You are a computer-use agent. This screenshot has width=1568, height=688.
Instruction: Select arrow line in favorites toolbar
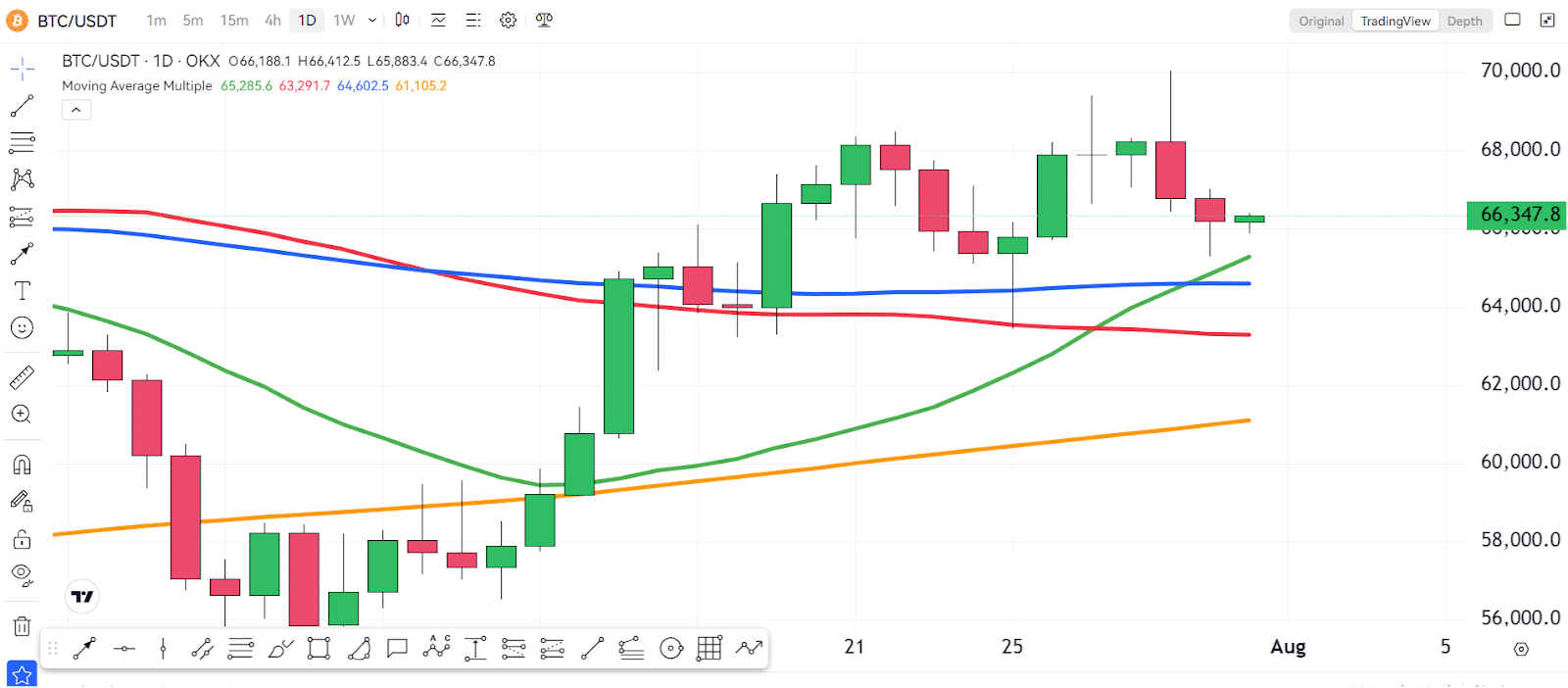pos(84,648)
